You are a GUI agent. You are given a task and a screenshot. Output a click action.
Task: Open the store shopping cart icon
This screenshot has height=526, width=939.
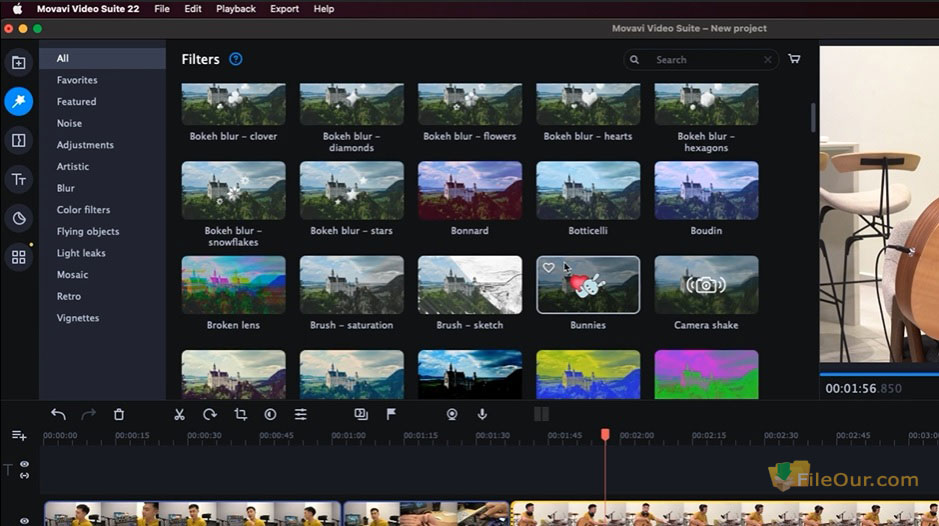(x=794, y=59)
